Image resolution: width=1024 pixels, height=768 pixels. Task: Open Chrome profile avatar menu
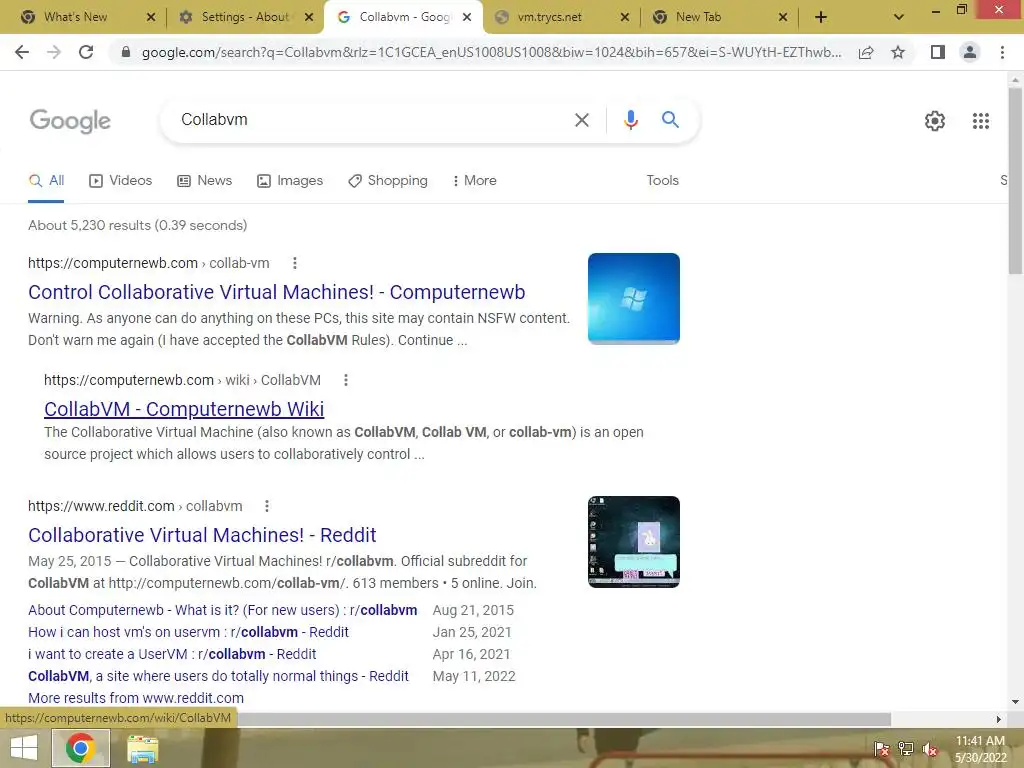pos(970,52)
